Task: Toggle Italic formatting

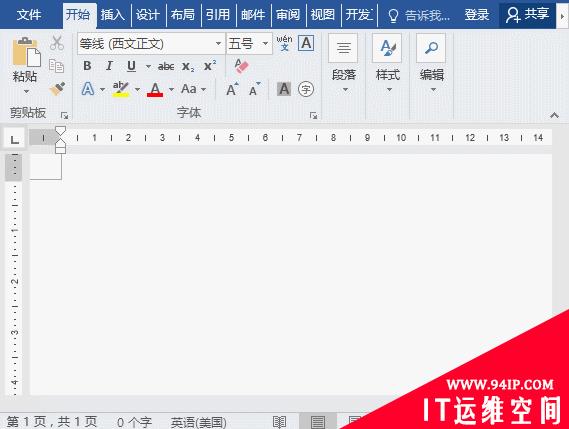Action: (x=109, y=66)
